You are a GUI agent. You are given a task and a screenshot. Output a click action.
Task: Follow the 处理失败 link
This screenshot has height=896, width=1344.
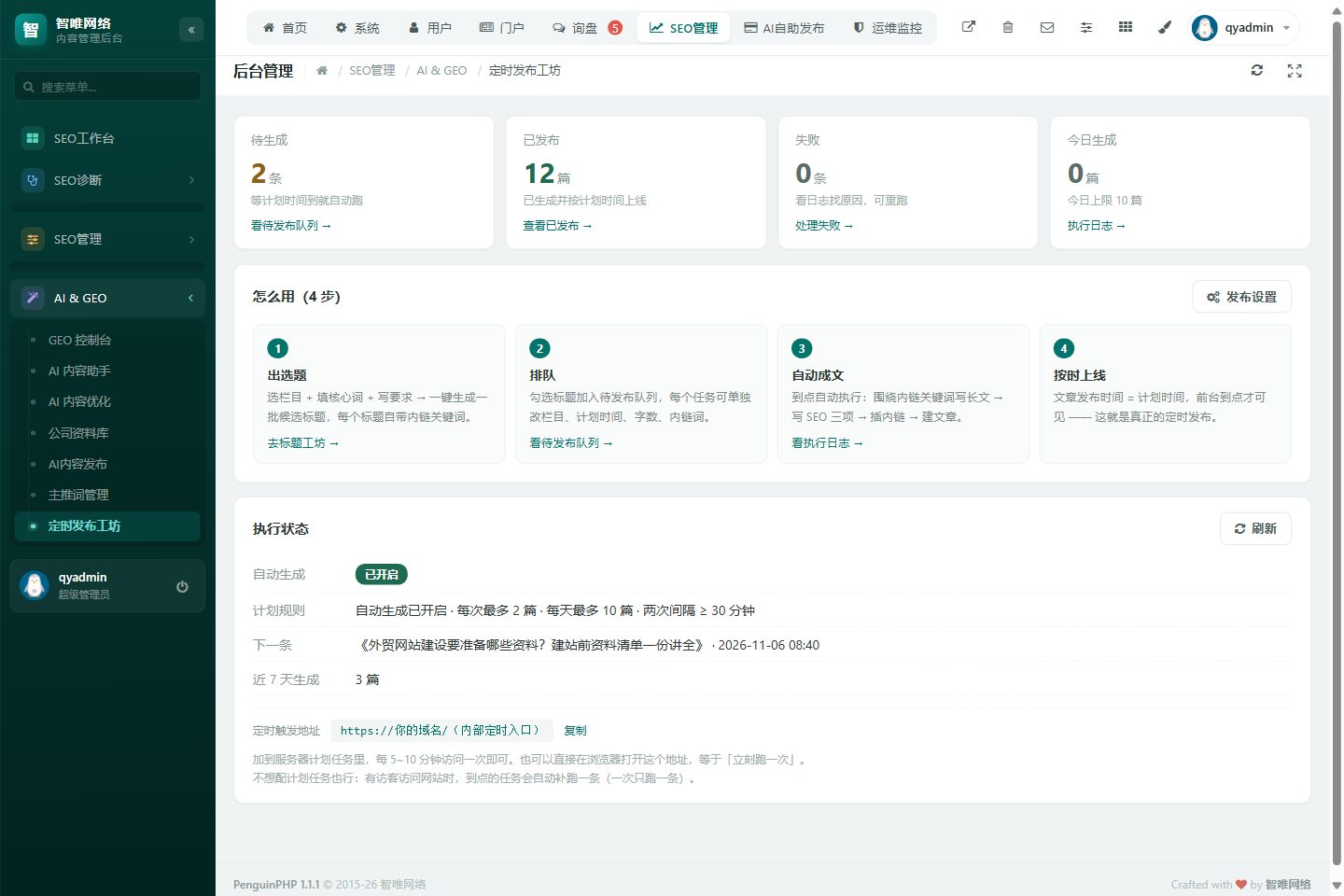[x=824, y=226]
